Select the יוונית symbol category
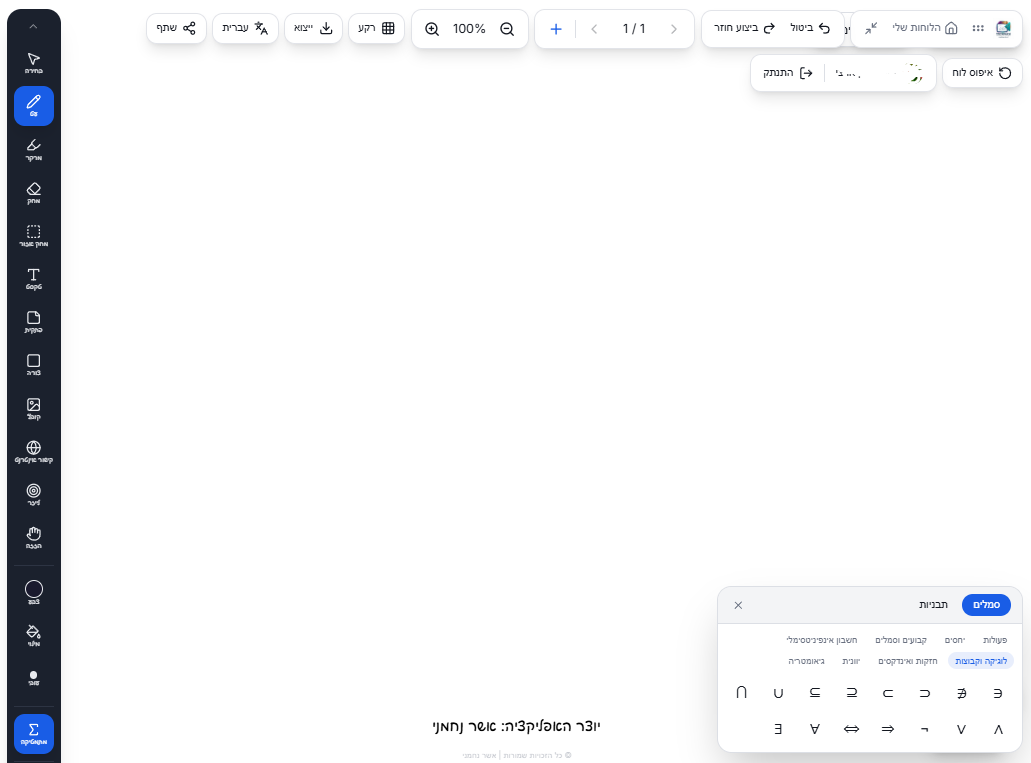Viewport: 1031px width, 763px height. coord(851,661)
